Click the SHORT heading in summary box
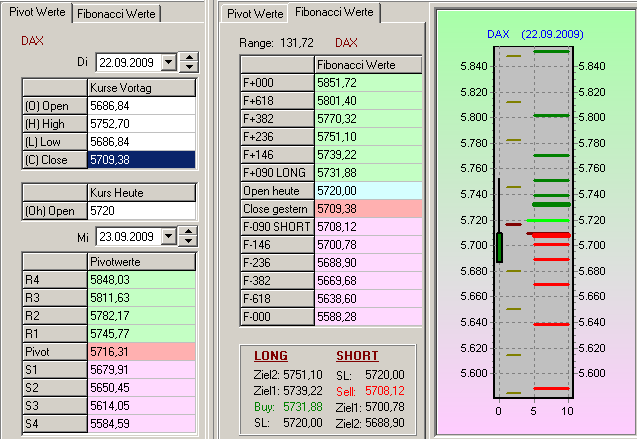 click(x=357, y=355)
